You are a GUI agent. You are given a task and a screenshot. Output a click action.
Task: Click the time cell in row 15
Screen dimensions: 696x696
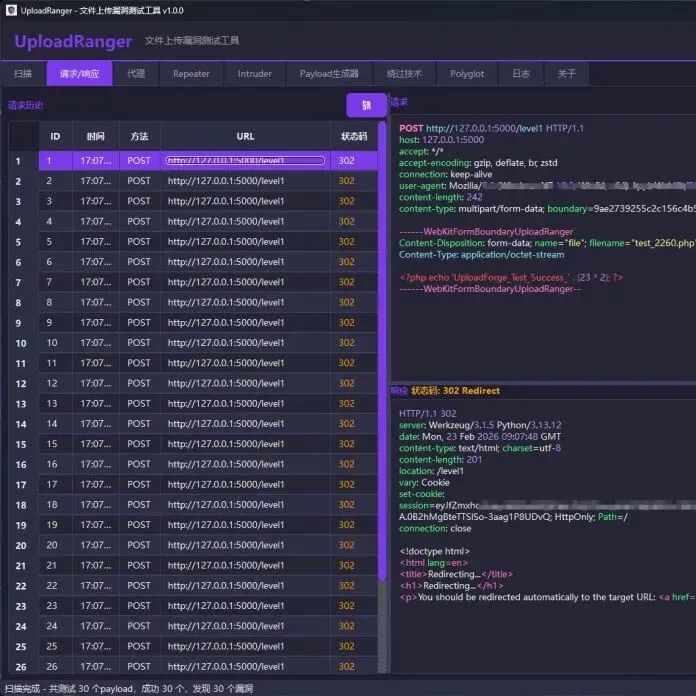tap(96, 444)
